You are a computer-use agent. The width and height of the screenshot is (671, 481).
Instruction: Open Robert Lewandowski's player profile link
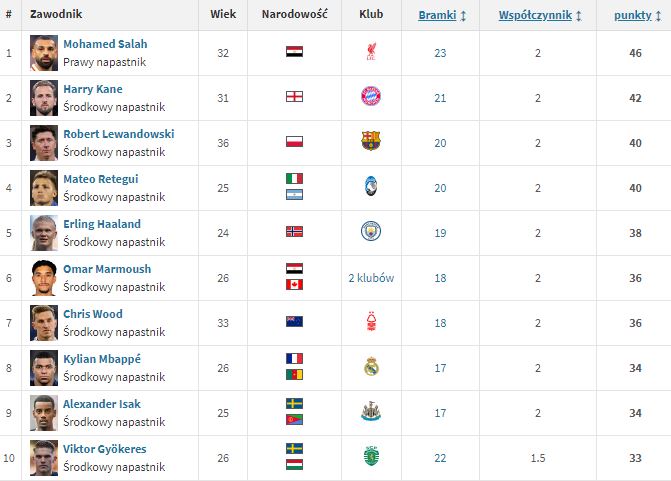point(118,134)
